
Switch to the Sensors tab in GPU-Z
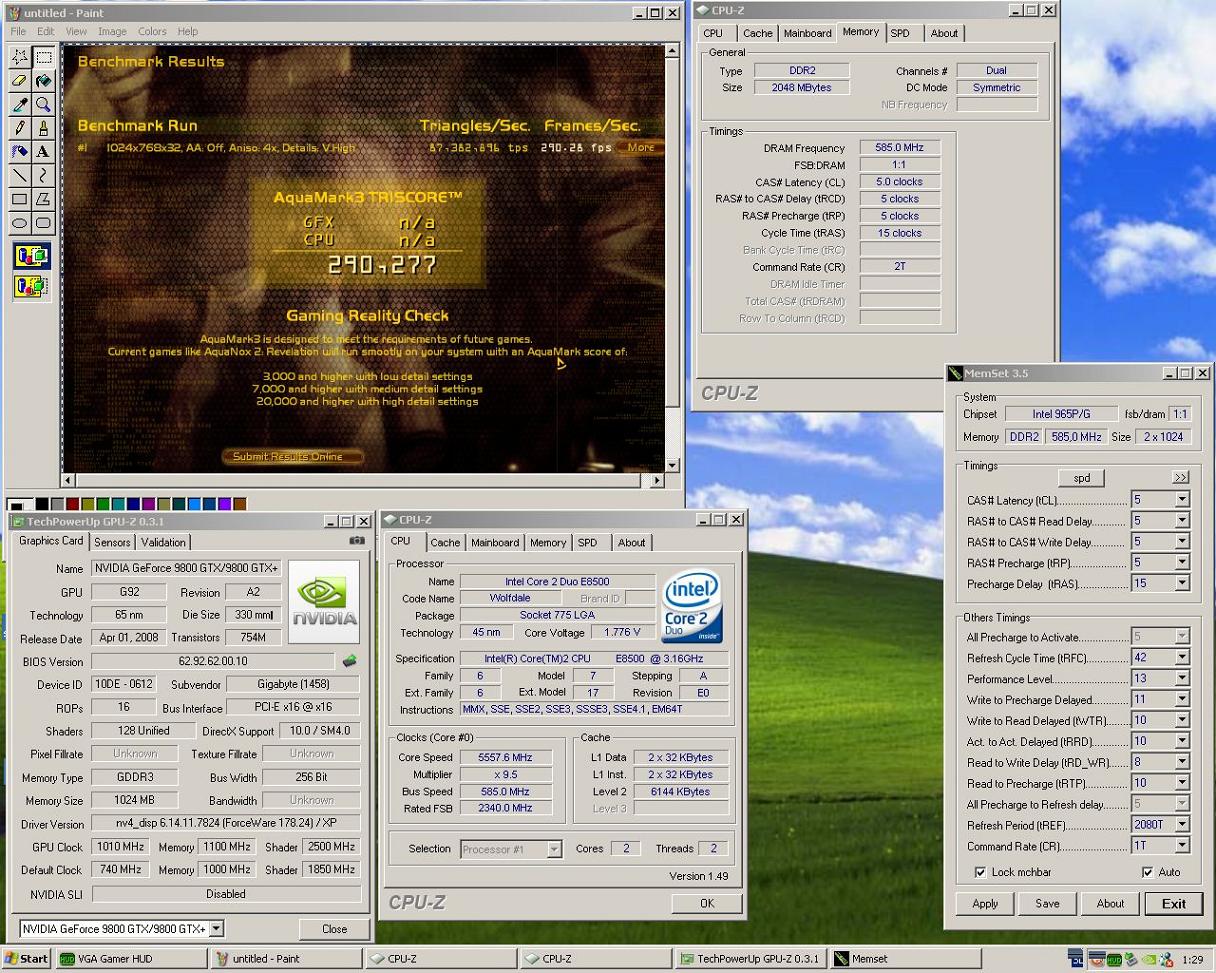pyautogui.click(x=112, y=542)
